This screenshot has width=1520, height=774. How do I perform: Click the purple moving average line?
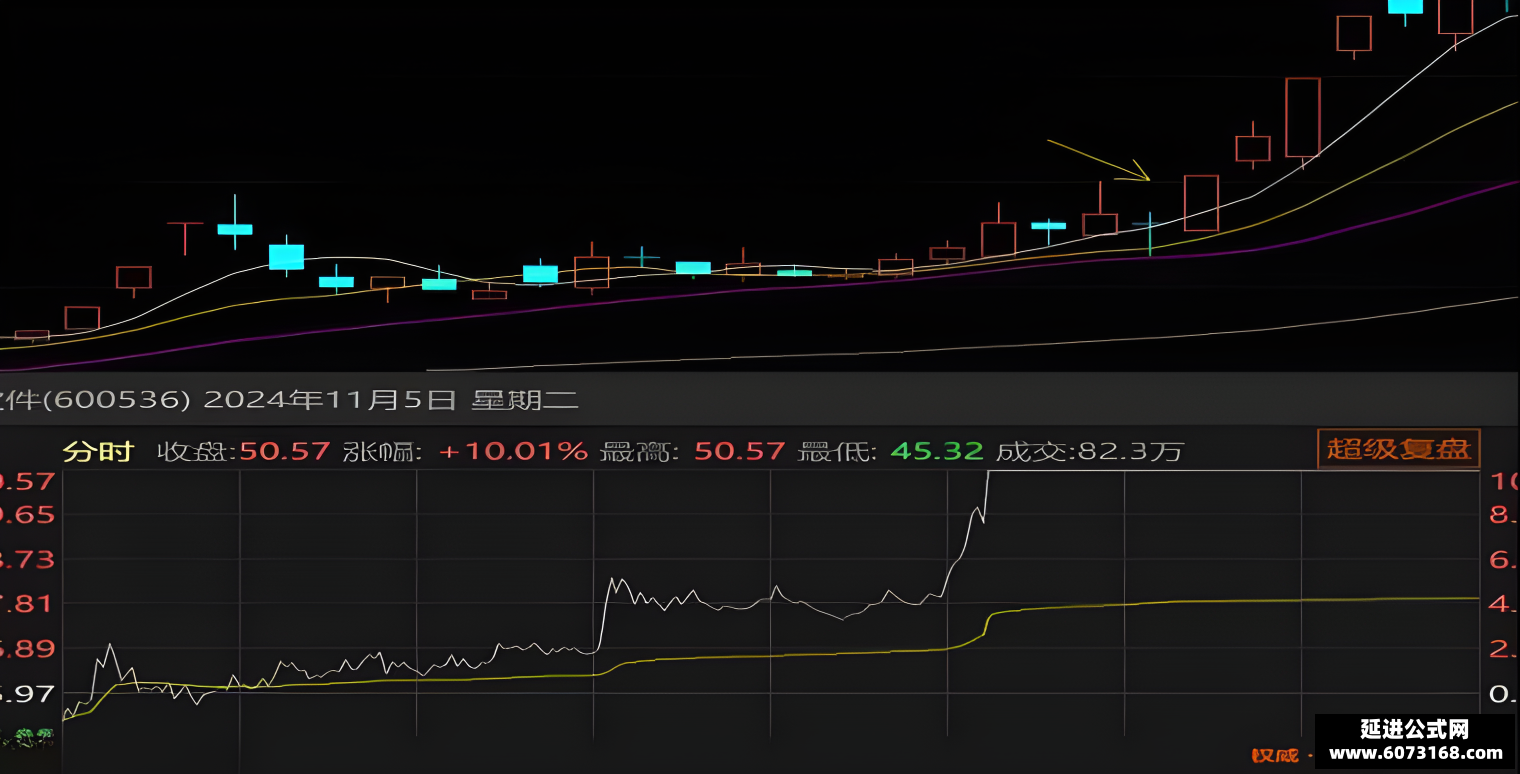700,290
